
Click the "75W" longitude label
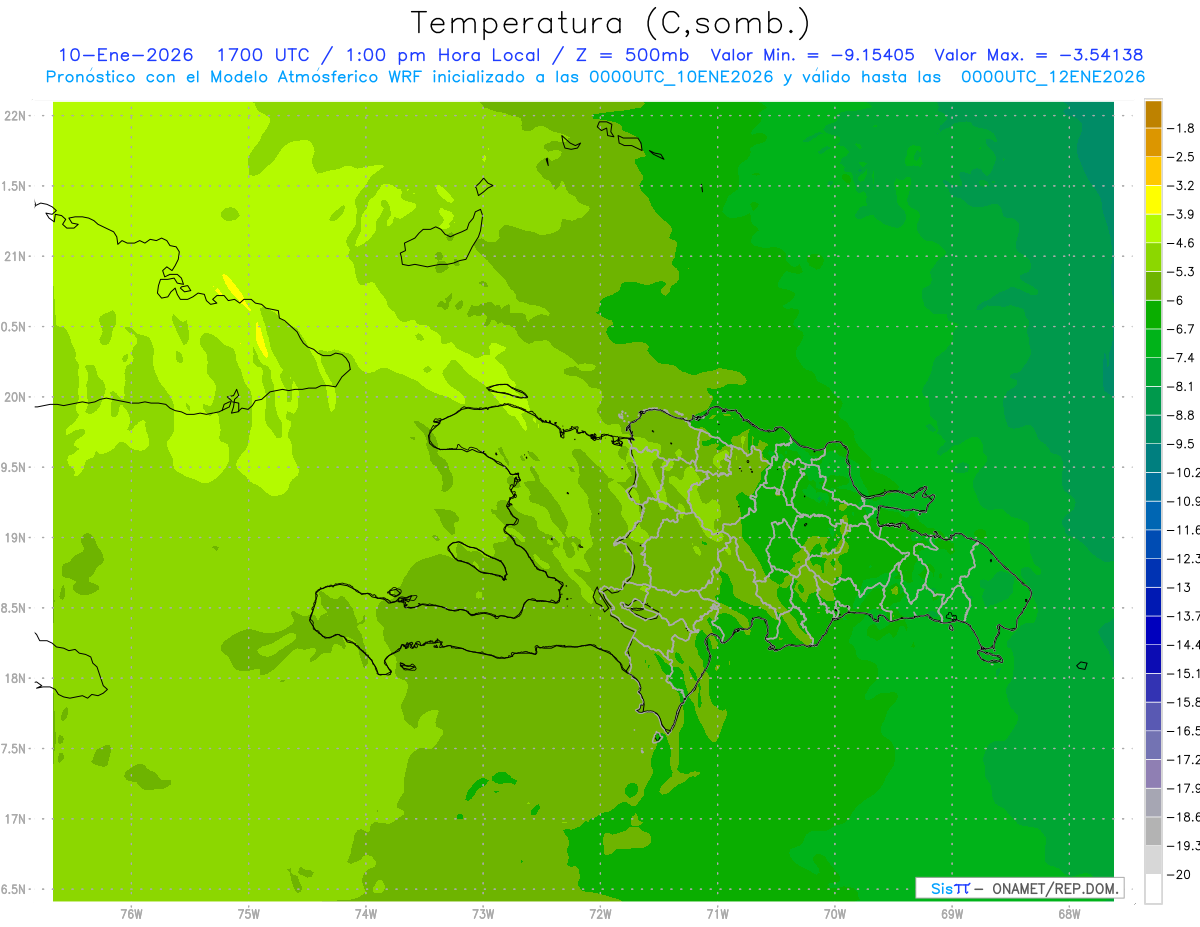point(249,913)
